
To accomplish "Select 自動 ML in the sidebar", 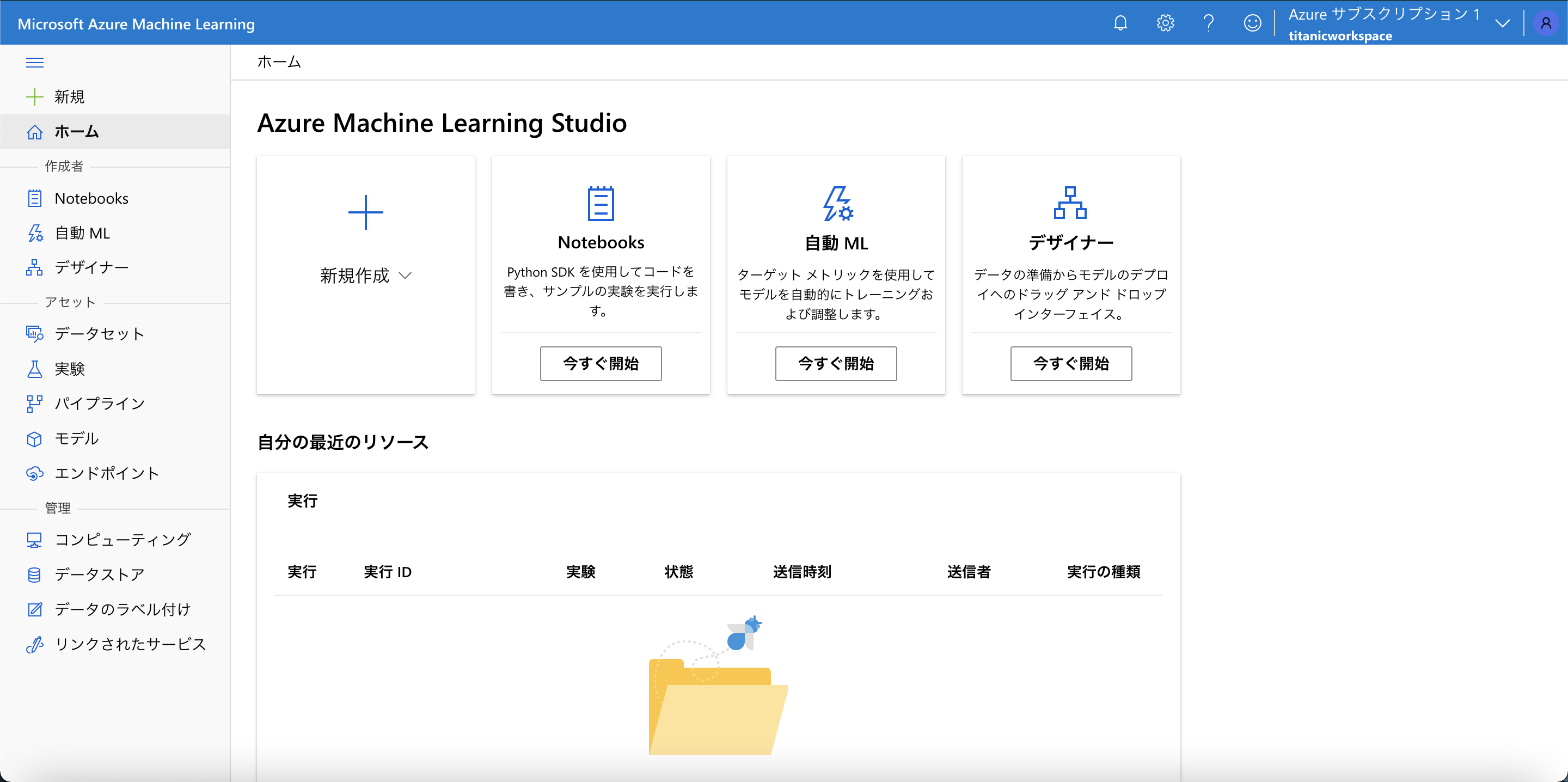I will [x=82, y=233].
